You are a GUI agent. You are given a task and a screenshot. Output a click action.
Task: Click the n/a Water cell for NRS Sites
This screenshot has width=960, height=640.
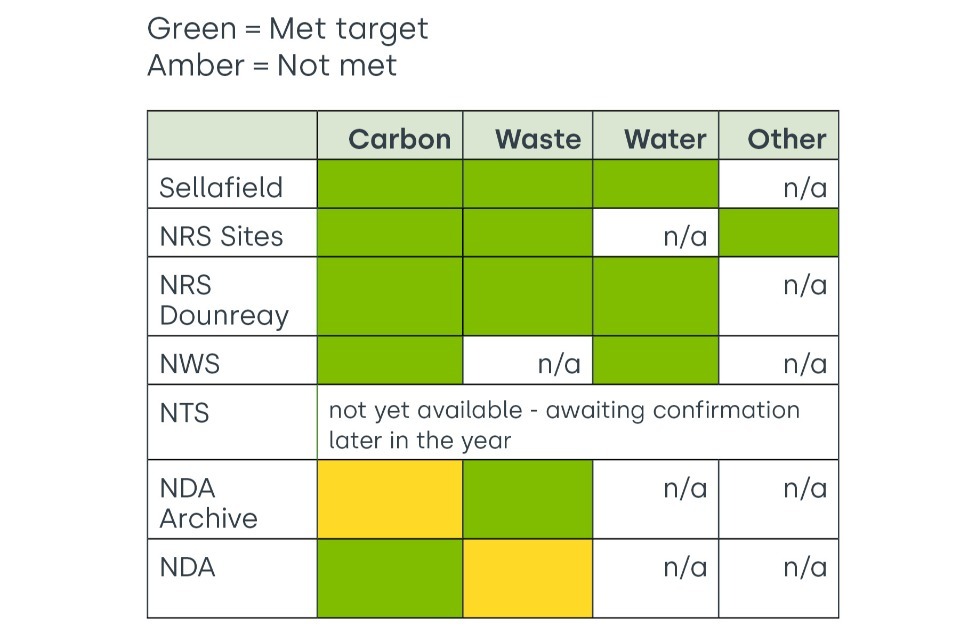685,236
